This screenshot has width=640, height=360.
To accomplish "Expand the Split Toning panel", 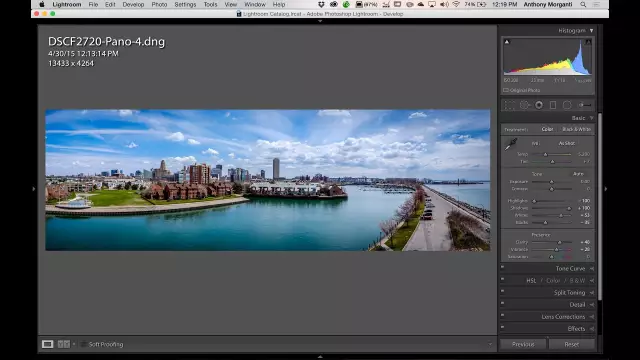I will tap(592, 293).
